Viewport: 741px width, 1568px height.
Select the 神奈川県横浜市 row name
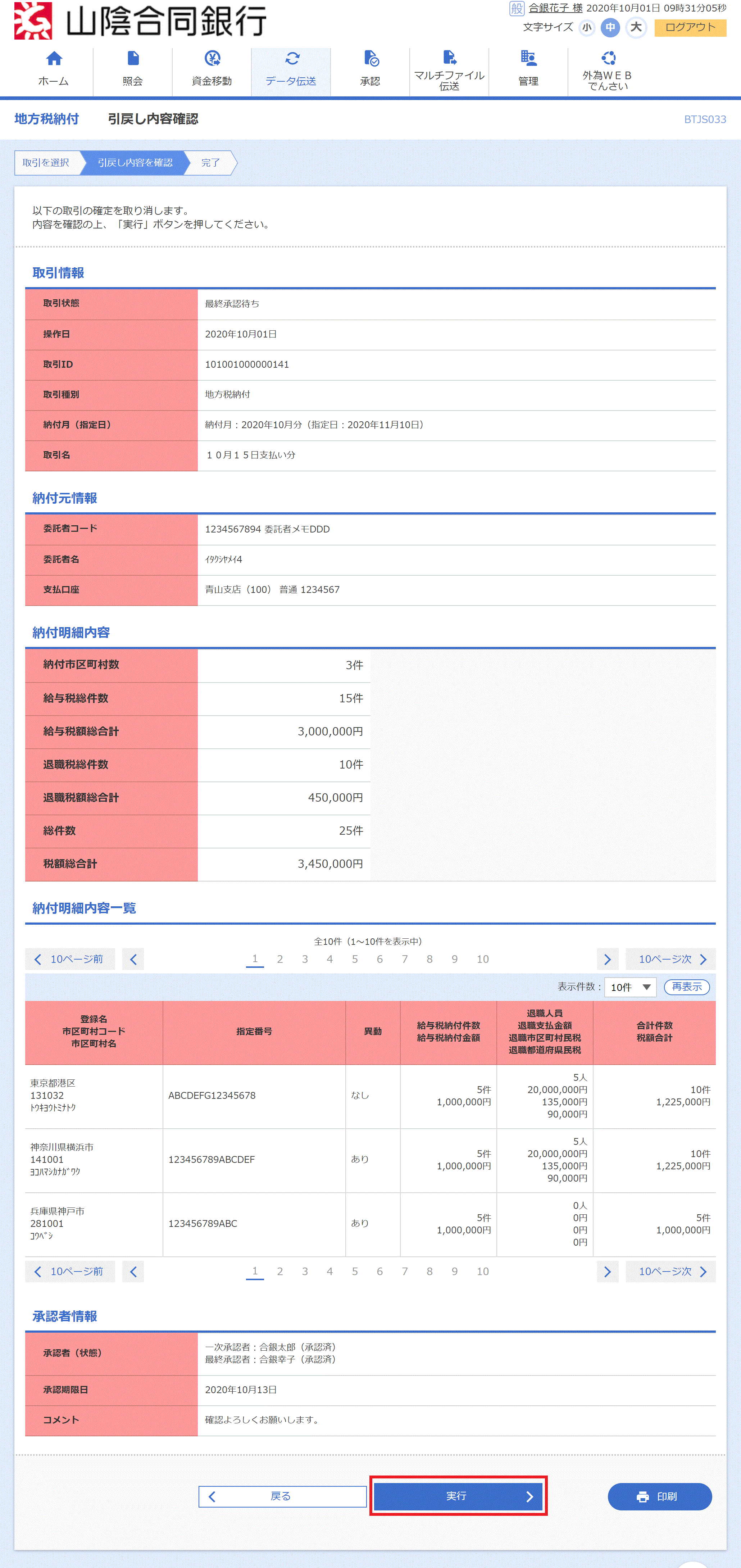[62, 1147]
